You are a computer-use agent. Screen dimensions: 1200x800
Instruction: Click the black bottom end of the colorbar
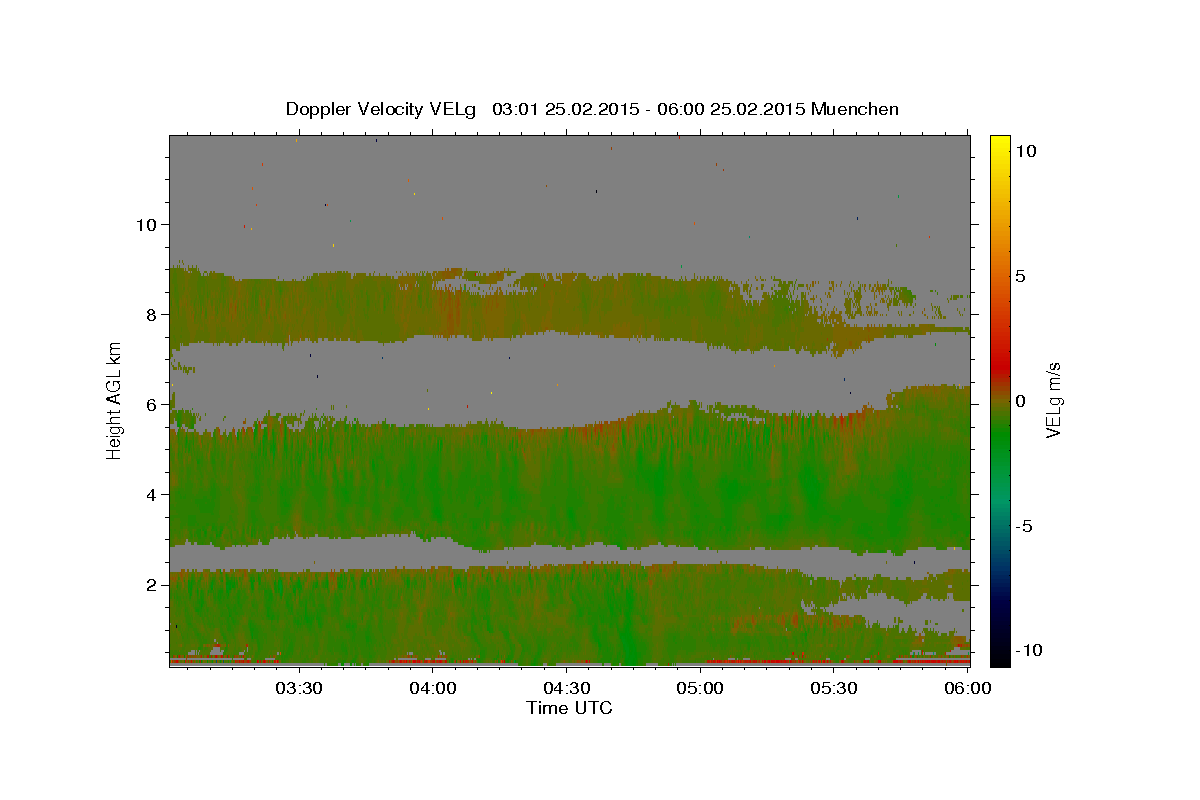tap(1000, 658)
